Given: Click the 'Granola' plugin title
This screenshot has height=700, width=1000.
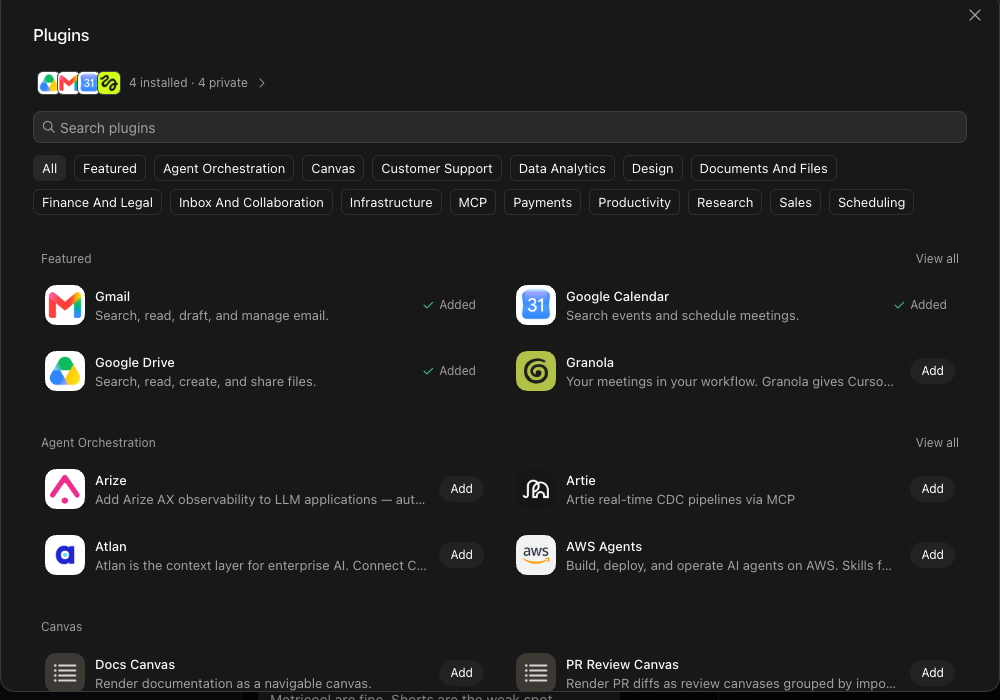Looking at the screenshot, I should coord(590,363).
